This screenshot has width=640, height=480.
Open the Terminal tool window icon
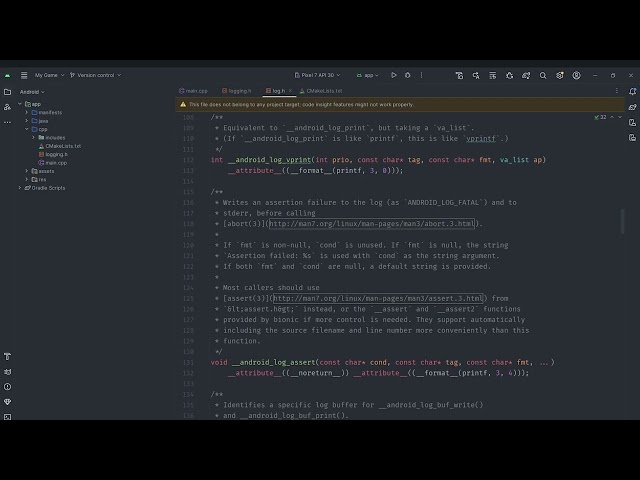click(x=7, y=417)
